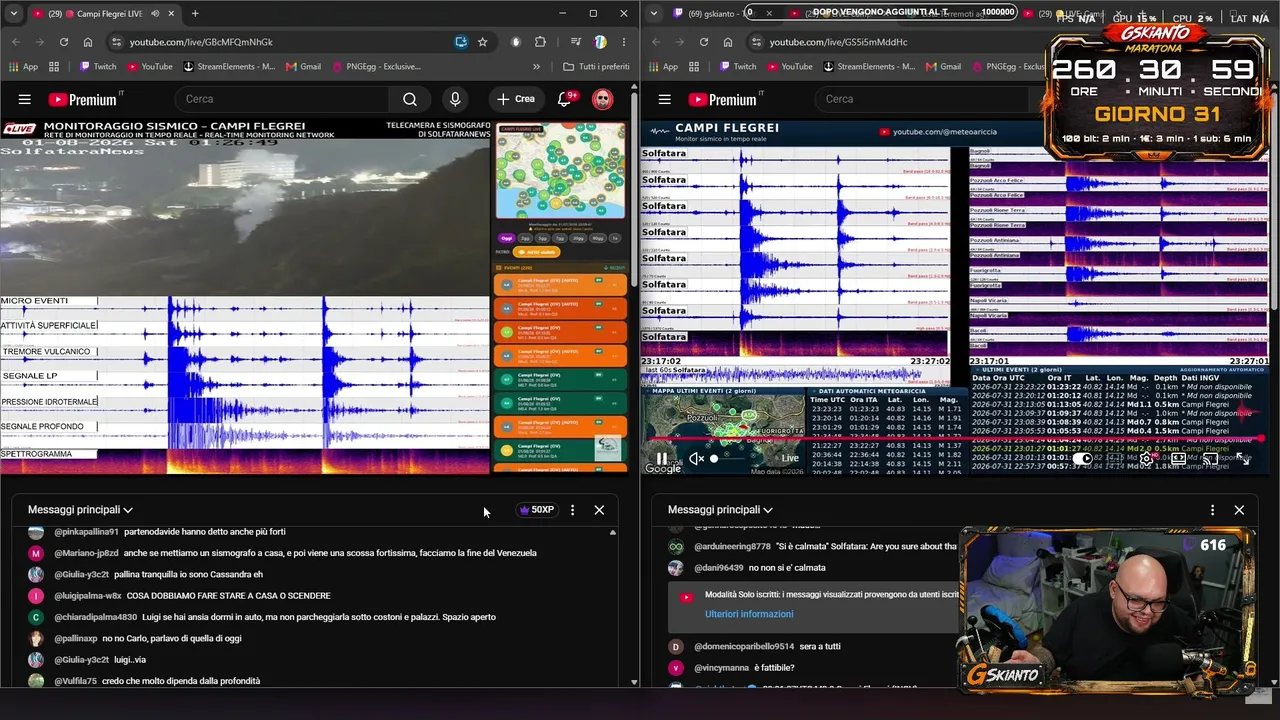Open YouTube bookmark in left browser
This screenshot has width=1280, height=720.
pyautogui.click(x=149, y=67)
